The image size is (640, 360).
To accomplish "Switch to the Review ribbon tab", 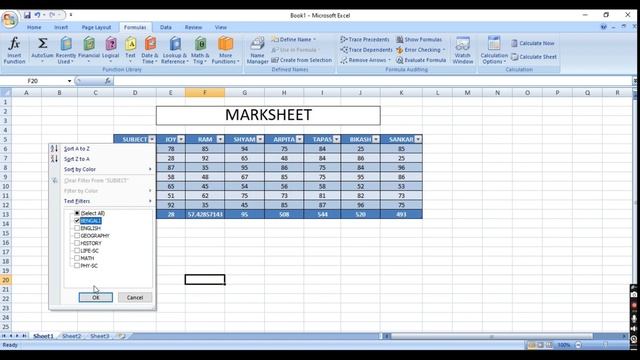I will pos(193,27).
